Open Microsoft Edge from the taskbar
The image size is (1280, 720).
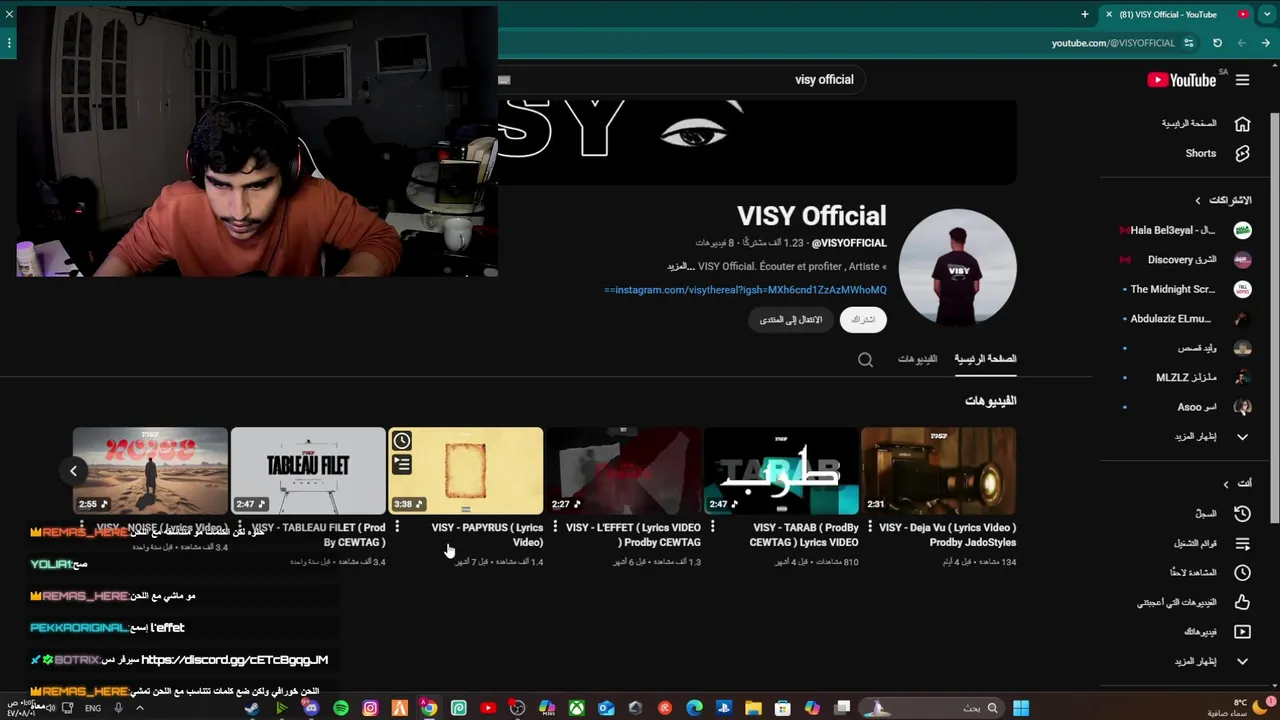pos(694,708)
